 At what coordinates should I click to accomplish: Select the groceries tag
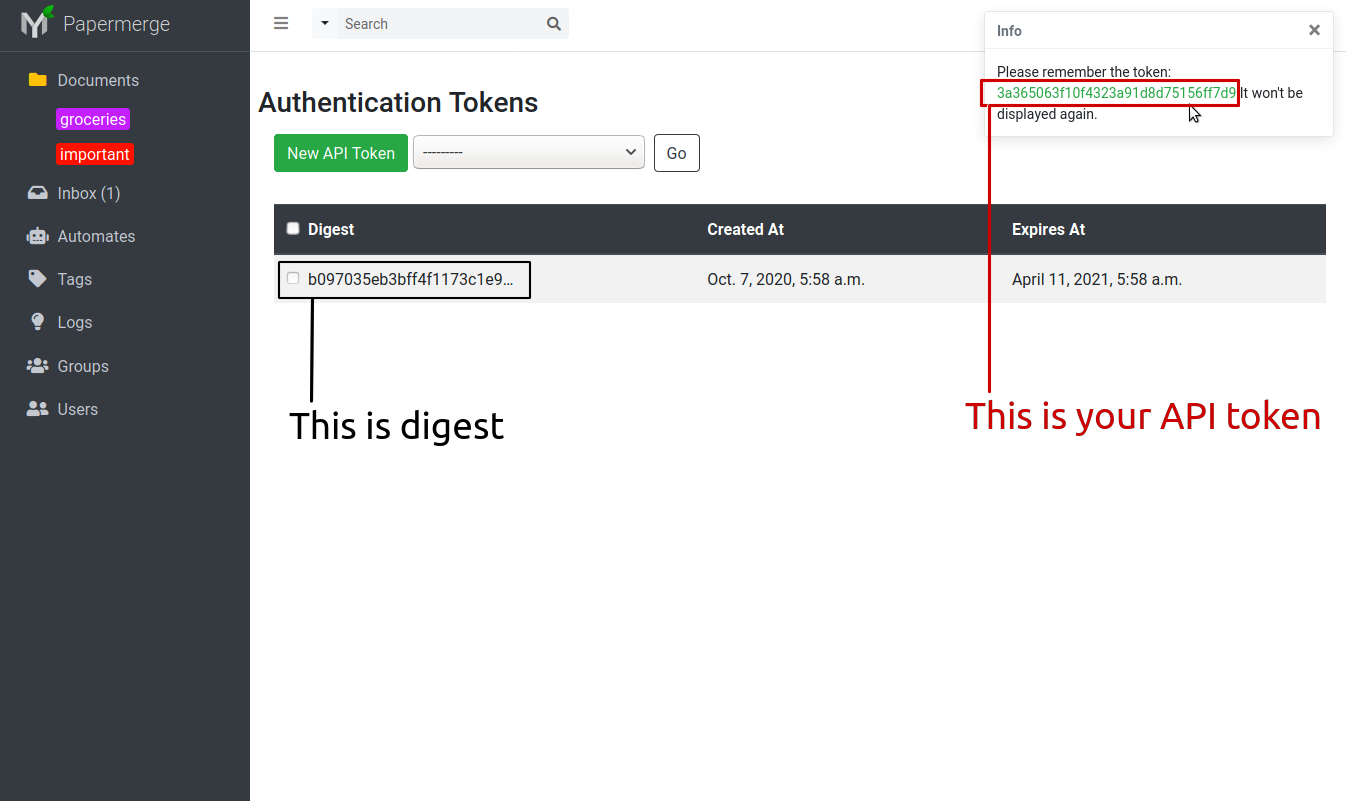(93, 119)
